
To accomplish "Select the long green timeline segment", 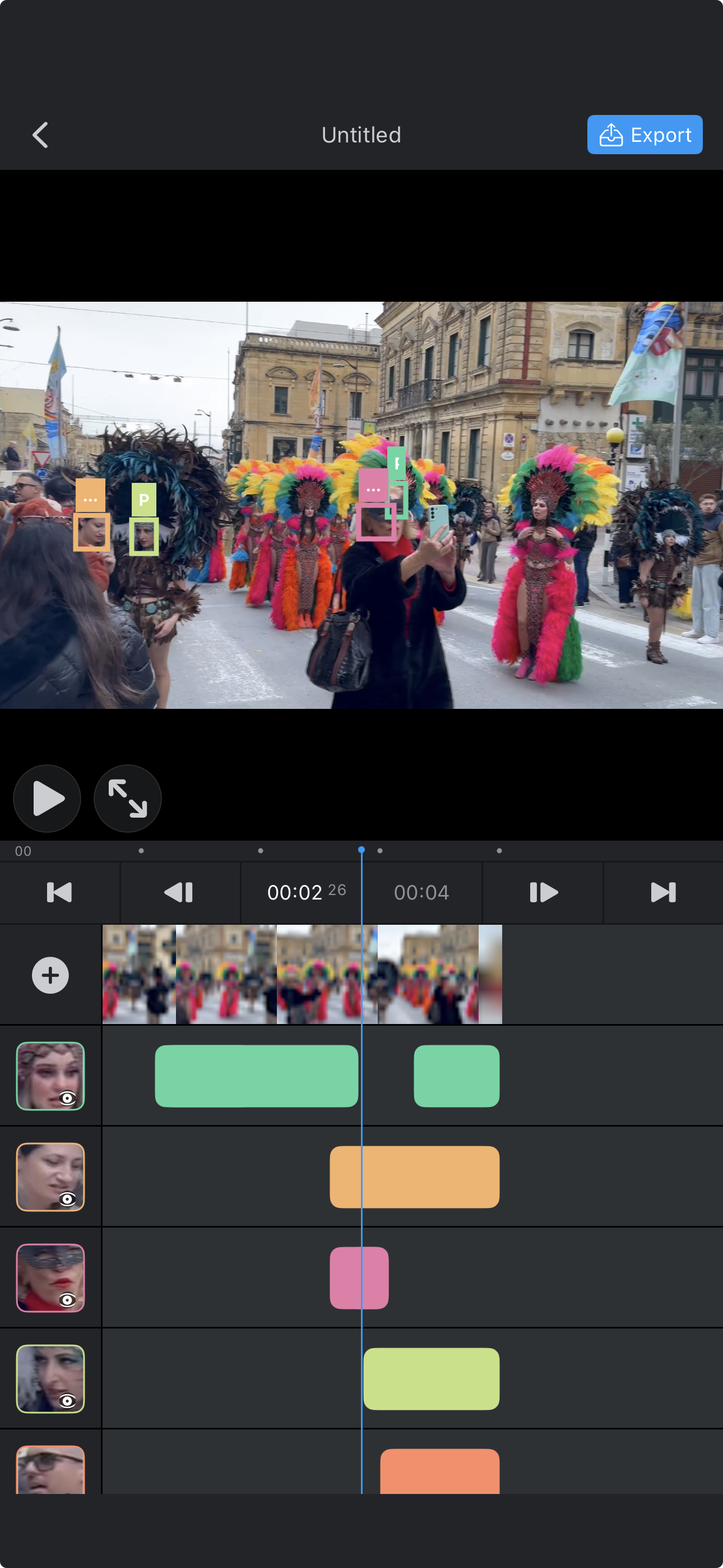I will click(256, 1076).
